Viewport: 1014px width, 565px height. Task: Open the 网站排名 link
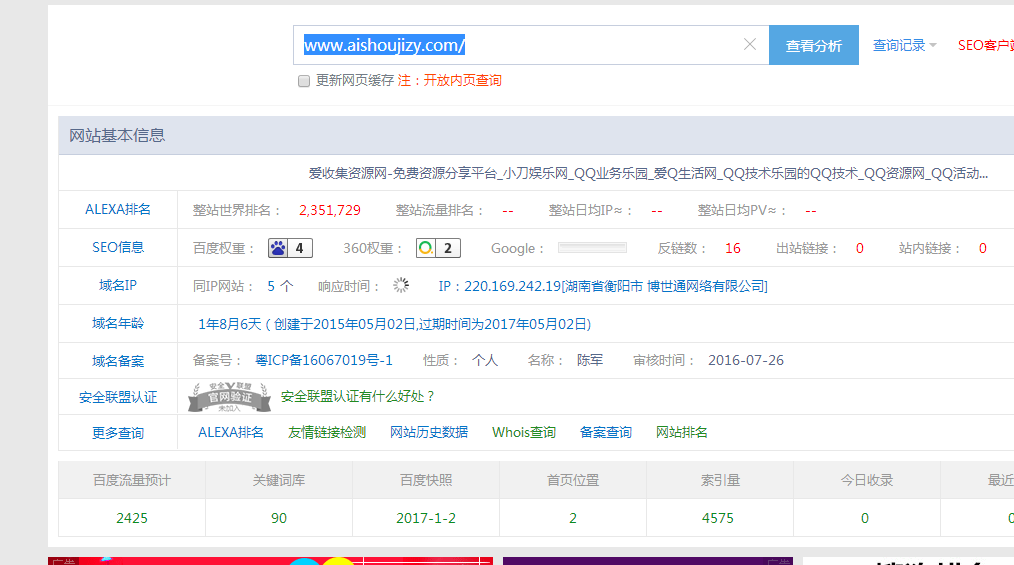[x=682, y=432]
